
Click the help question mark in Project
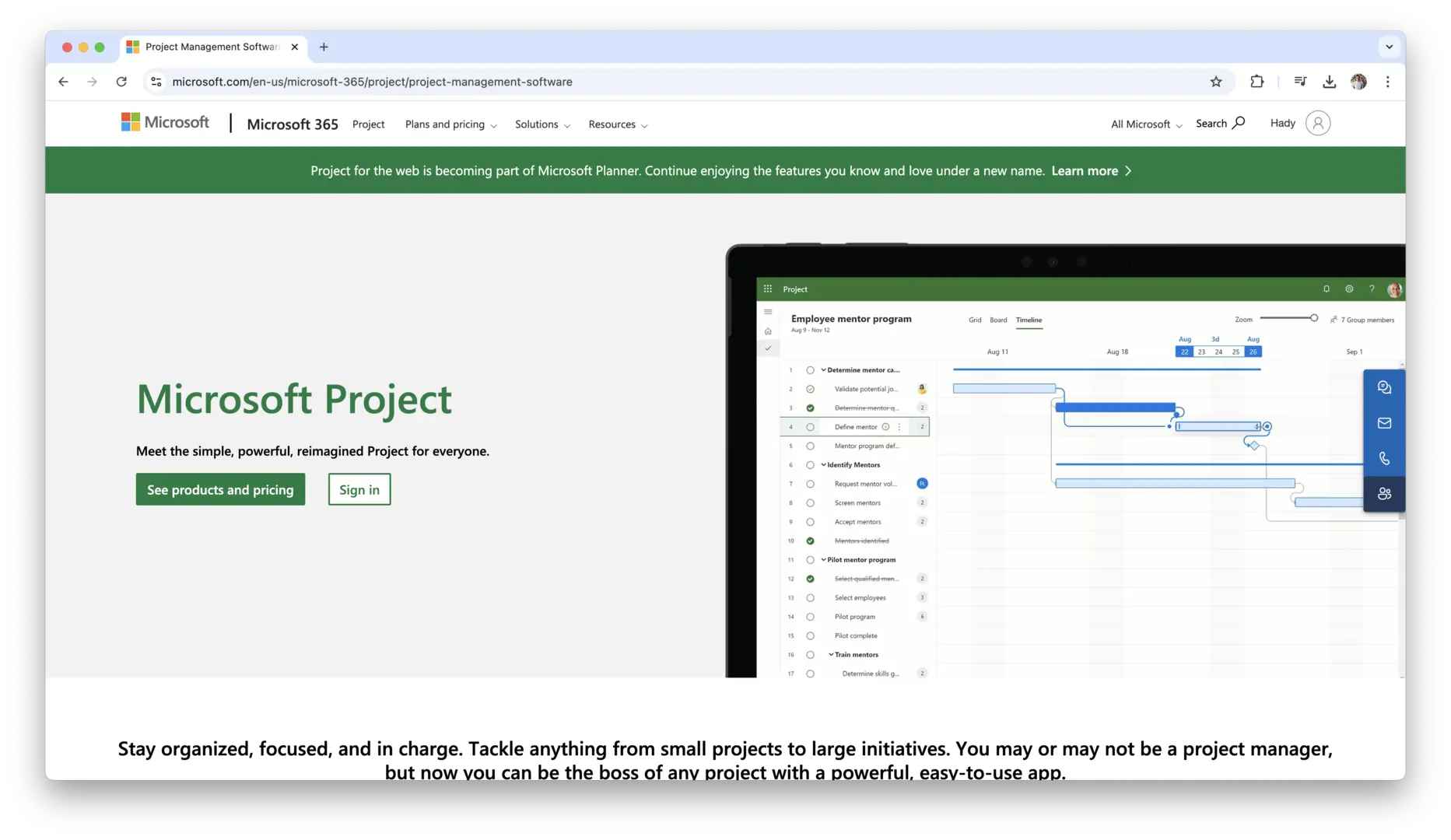coord(1372,289)
